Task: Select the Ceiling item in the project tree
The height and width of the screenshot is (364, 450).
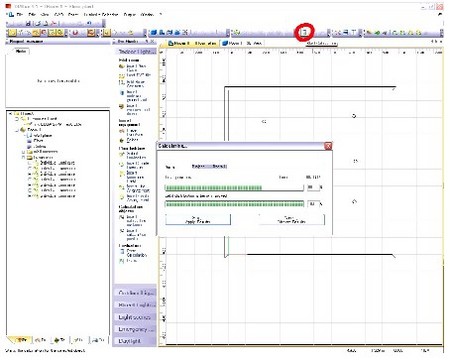Action: click(40, 147)
